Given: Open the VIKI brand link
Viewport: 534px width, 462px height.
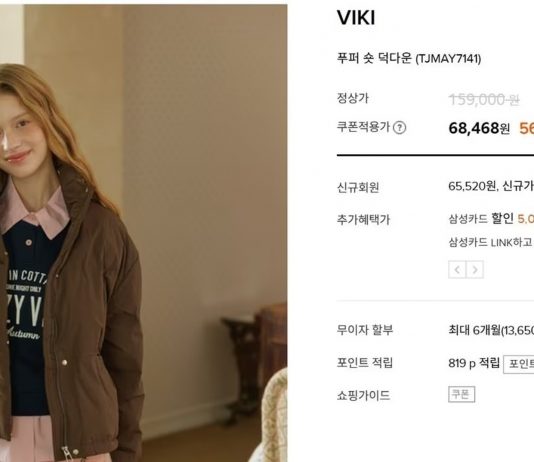Looking at the screenshot, I should coord(356,18).
